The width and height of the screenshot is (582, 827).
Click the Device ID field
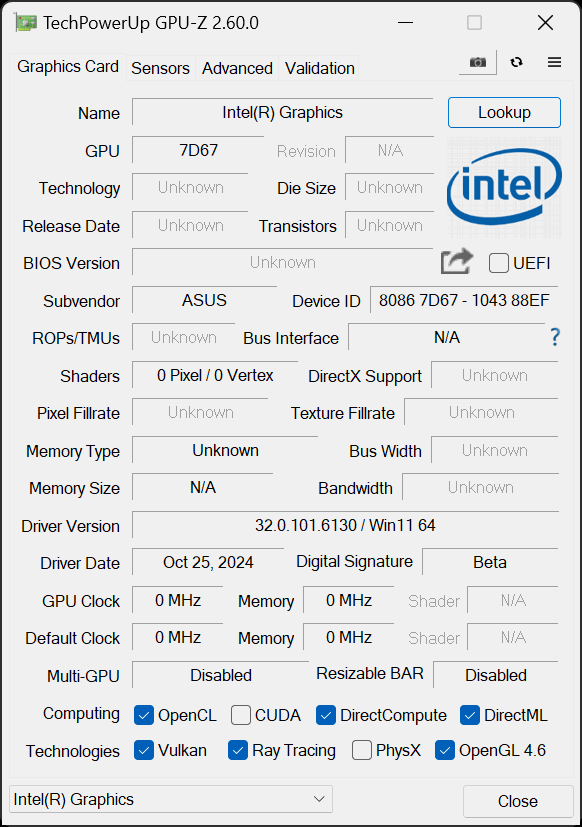464,300
